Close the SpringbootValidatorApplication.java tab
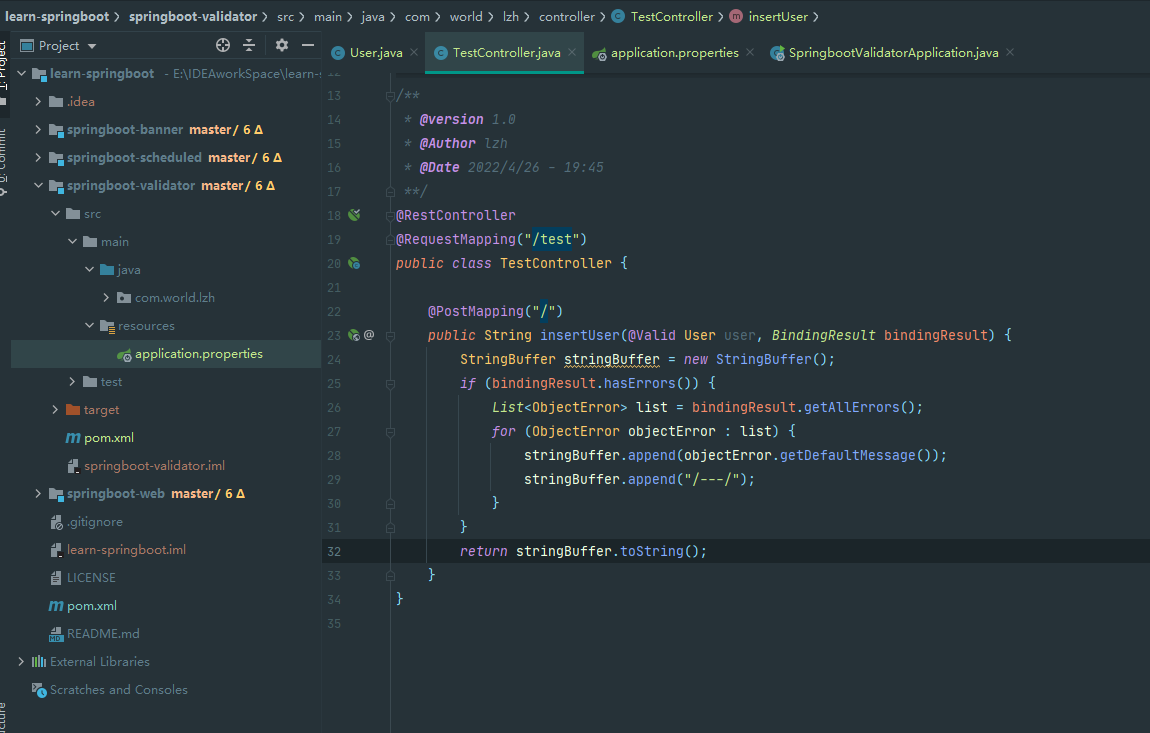This screenshot has height=733, width=1150. [x=1010, y=52]
